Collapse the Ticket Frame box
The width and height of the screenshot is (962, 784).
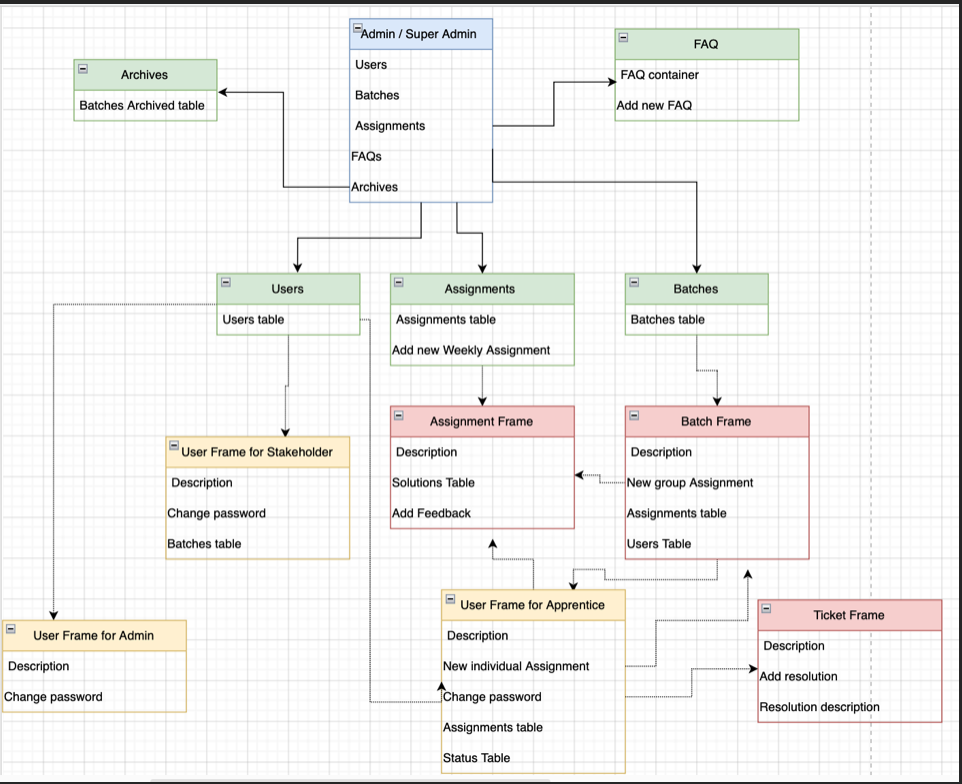(x=766, y=609)
